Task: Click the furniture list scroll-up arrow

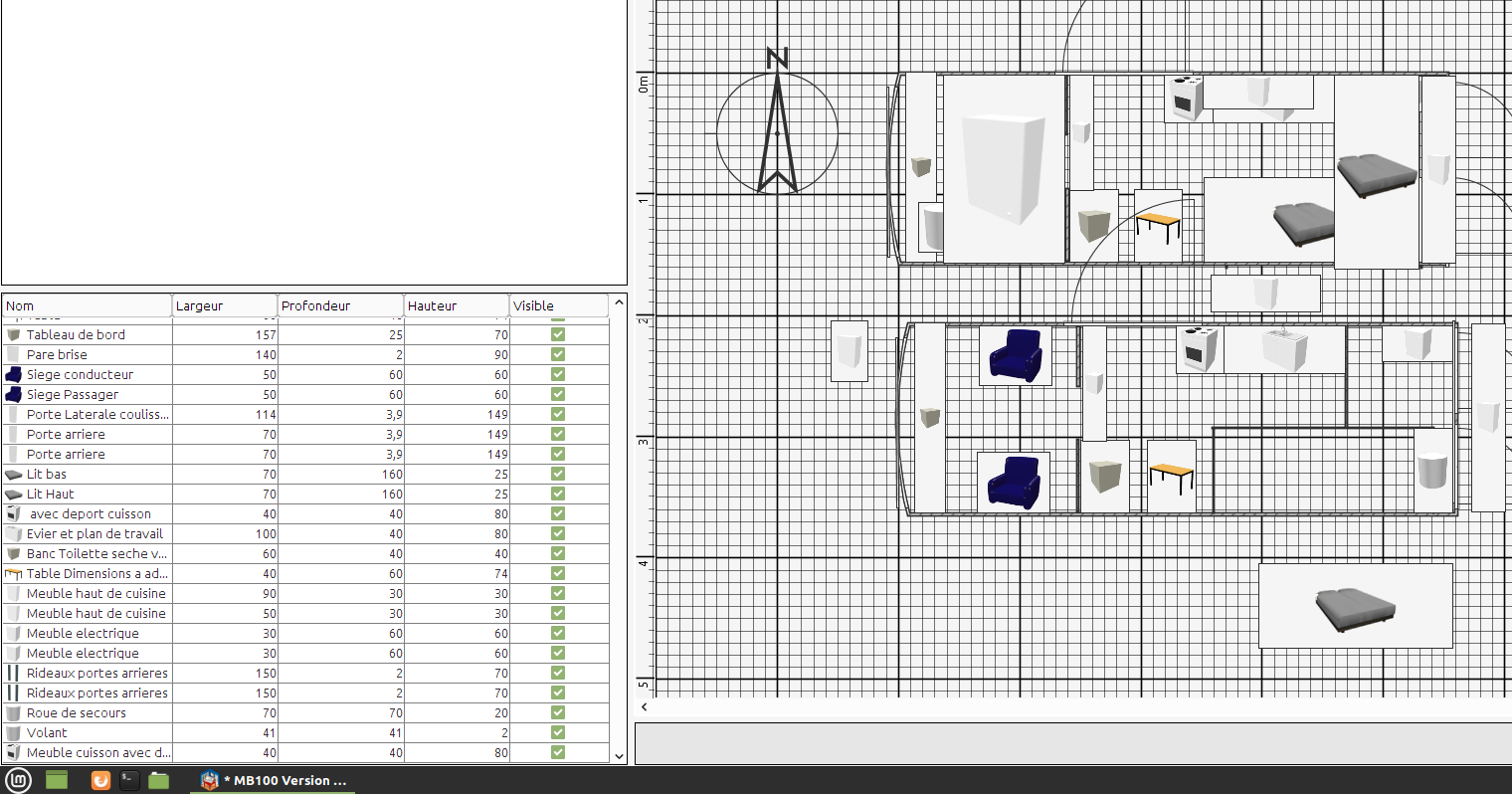Action: click(619, 302)
